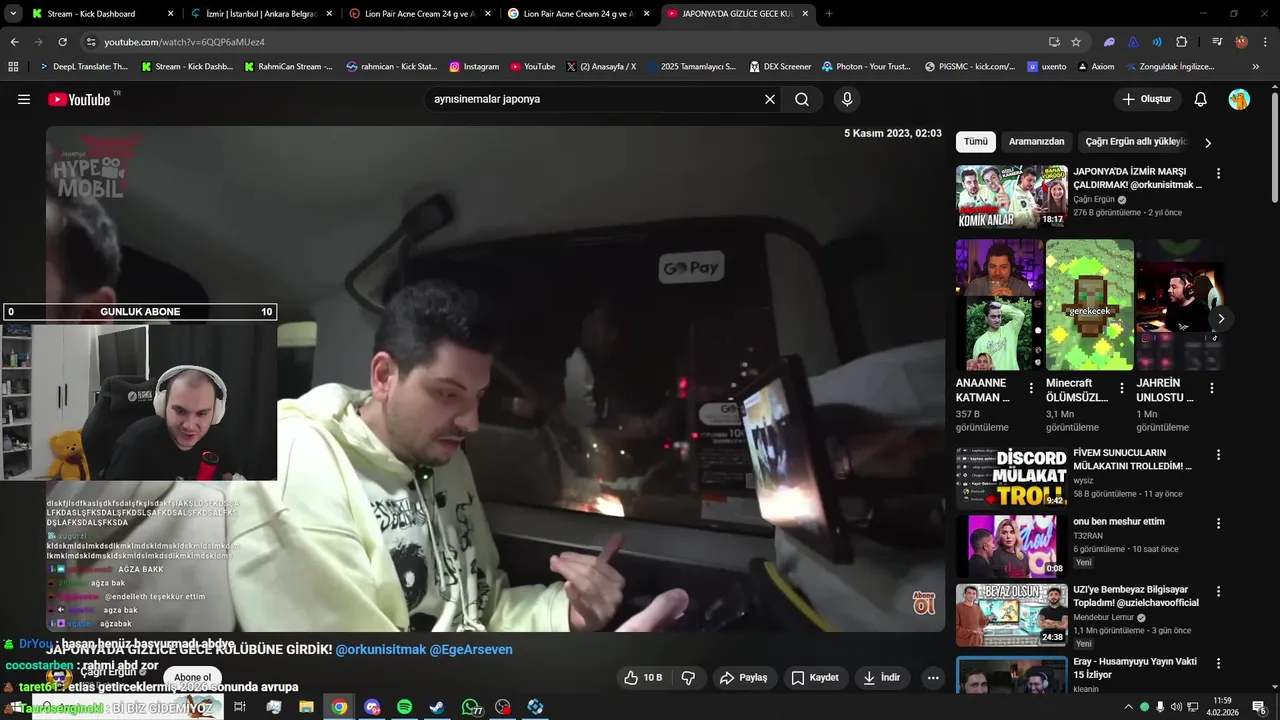
Task: Open the apps grid in bookmarks bar
Action: coord(13,67)
